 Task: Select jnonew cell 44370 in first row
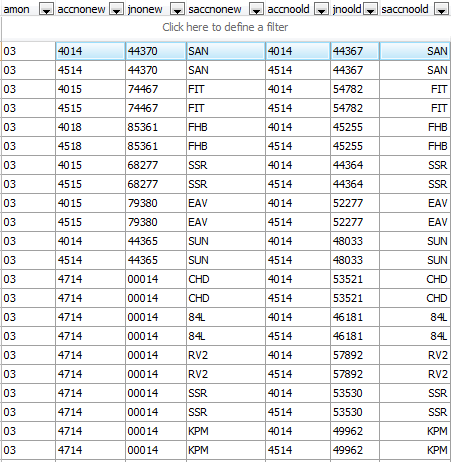156,51
